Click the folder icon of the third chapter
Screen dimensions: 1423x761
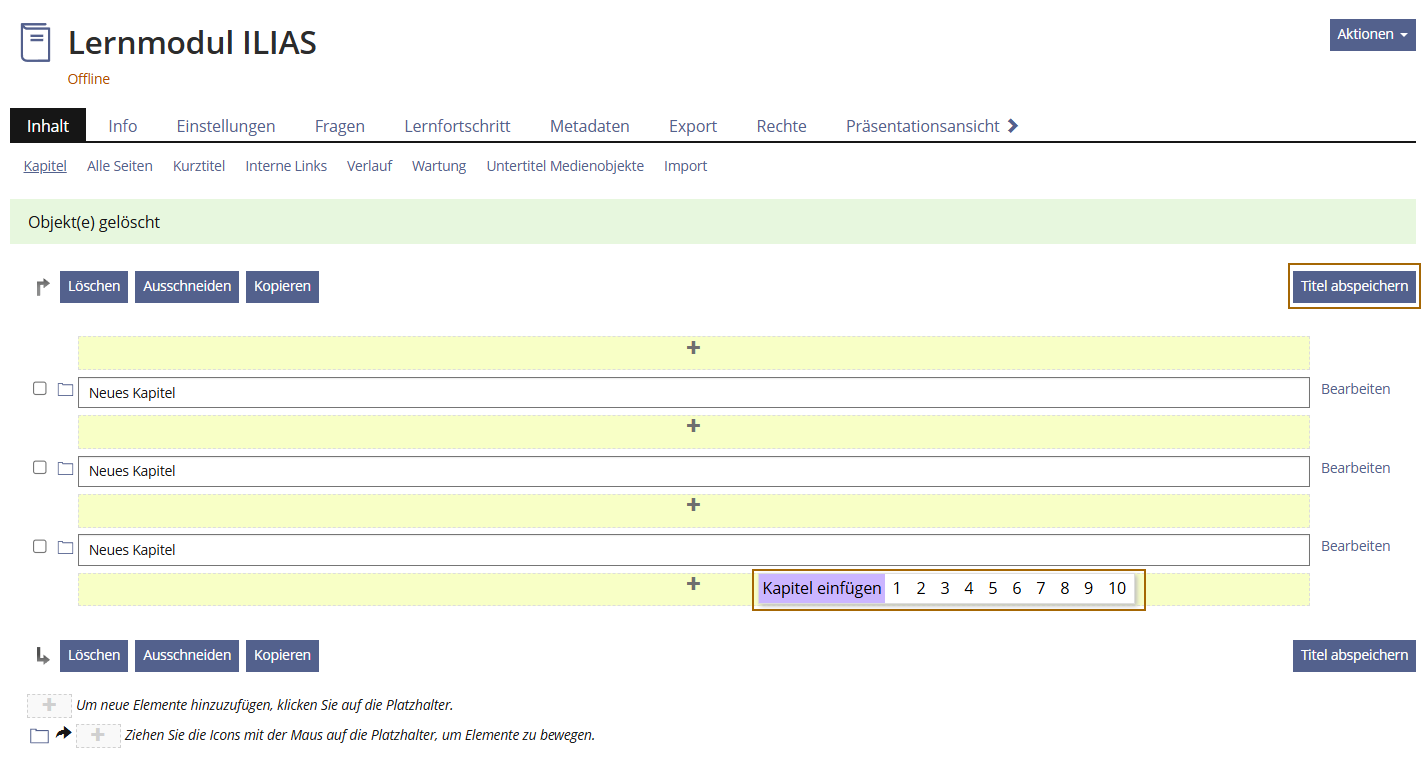tap(65, 547)
